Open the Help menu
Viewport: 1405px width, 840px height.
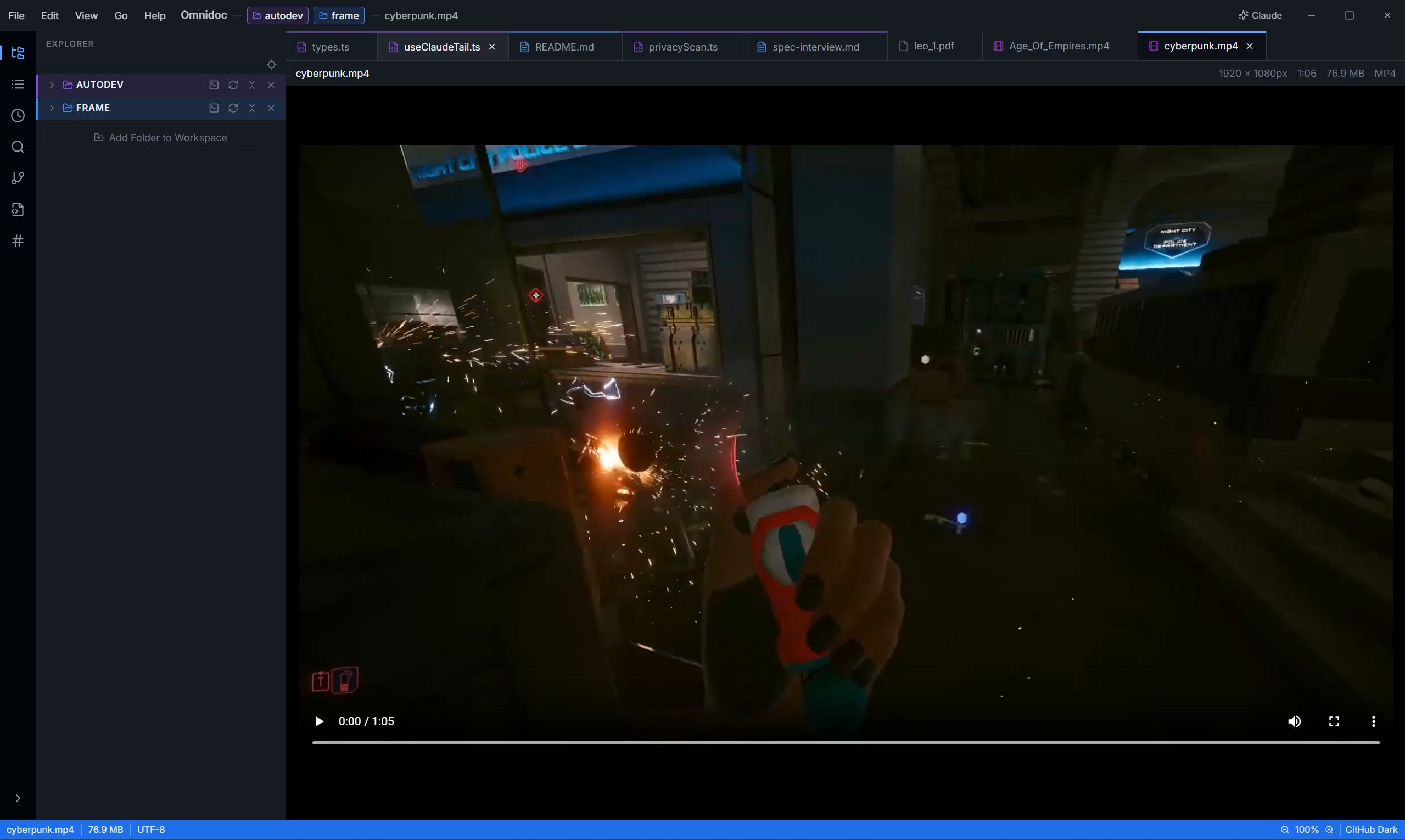(x=154, y=15)
